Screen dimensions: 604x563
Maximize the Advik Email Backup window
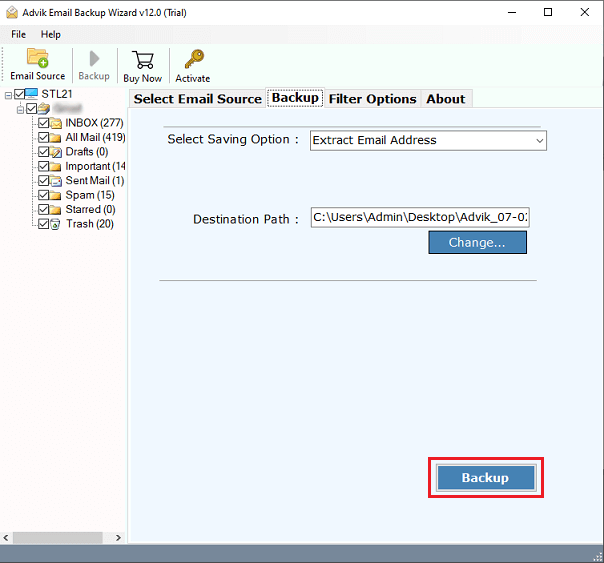click(x=548, y=12)
